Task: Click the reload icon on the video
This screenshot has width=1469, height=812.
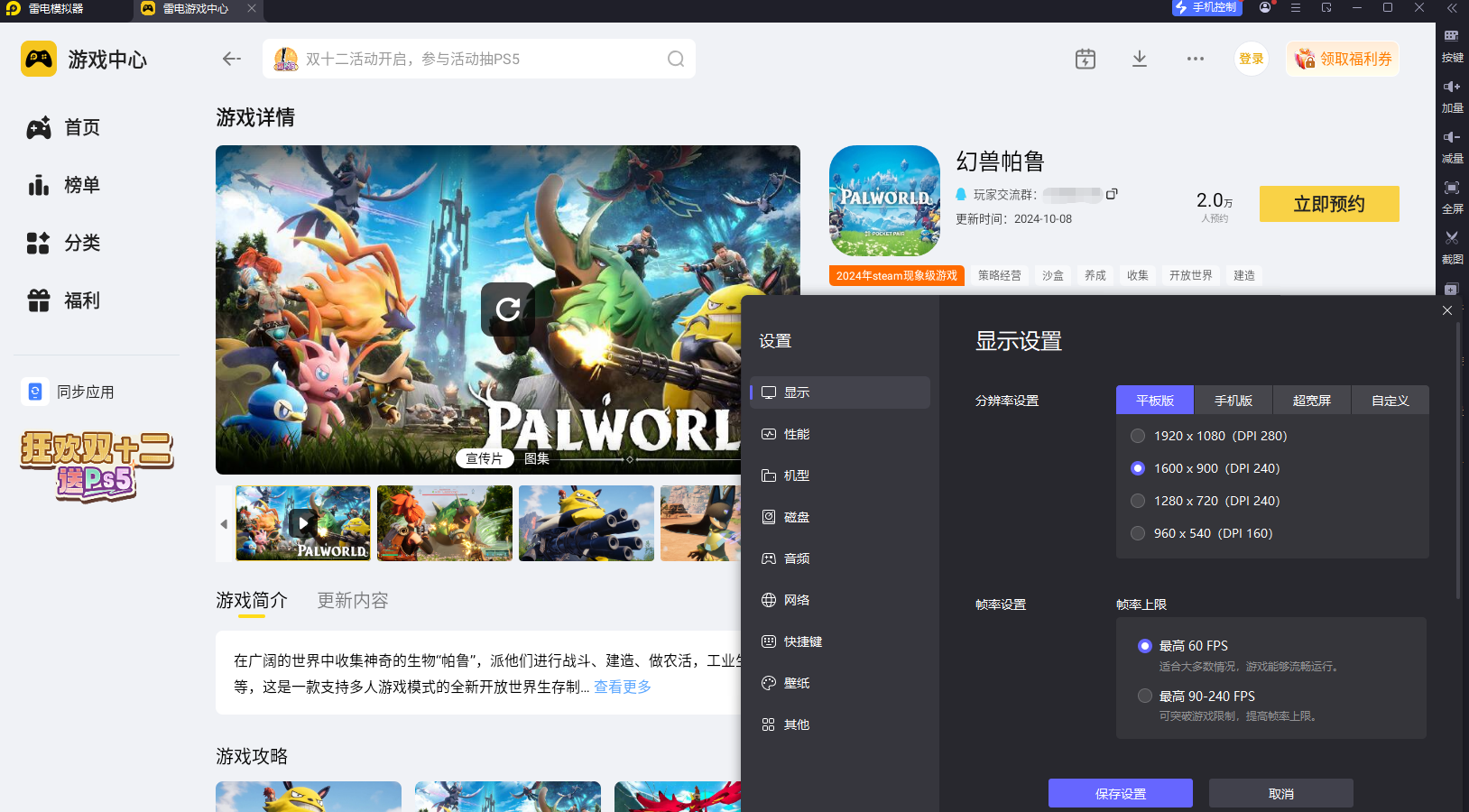Action: [508, 309]
